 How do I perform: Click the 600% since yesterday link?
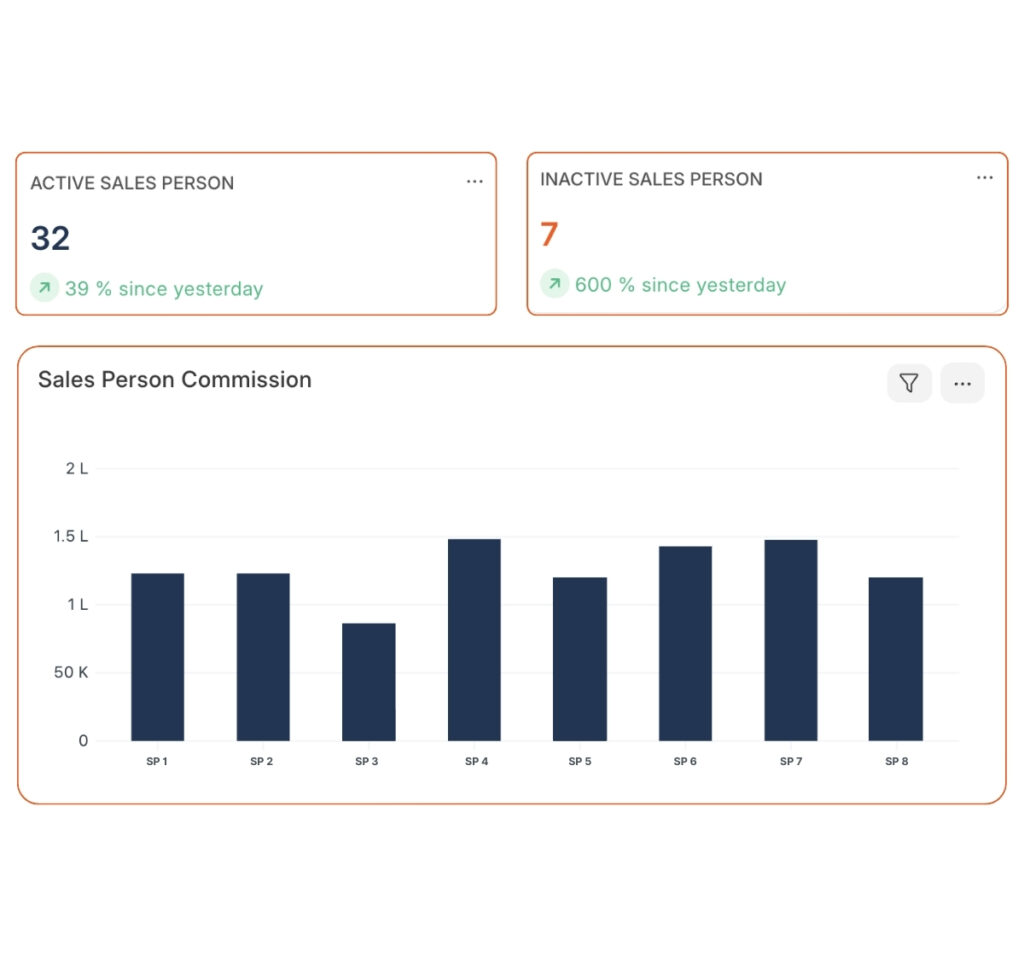click(x=680, y=284)
